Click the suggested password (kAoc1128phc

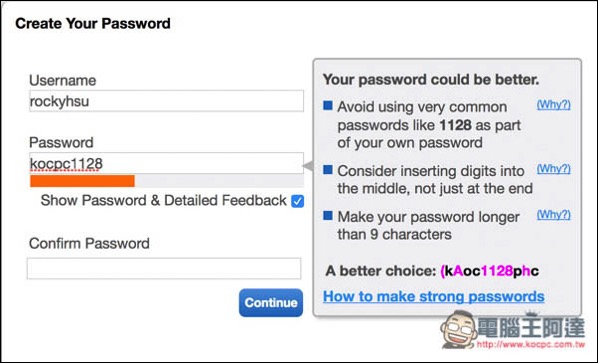click(490, 271)
